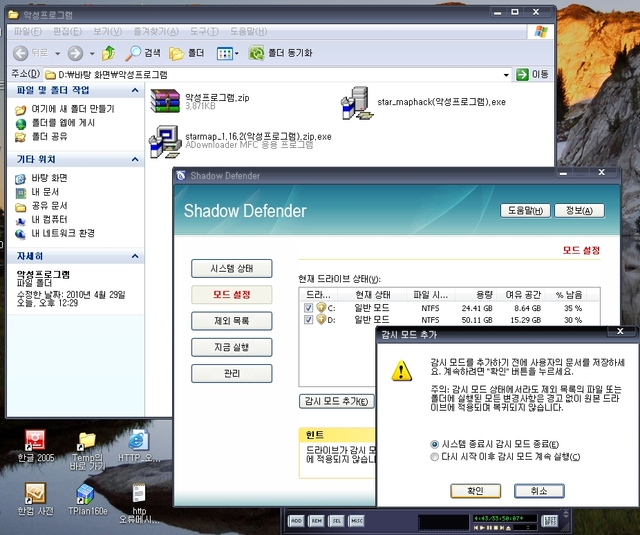Go up one folder level in Explorer
640x535 pixels.
coord(109,53)
